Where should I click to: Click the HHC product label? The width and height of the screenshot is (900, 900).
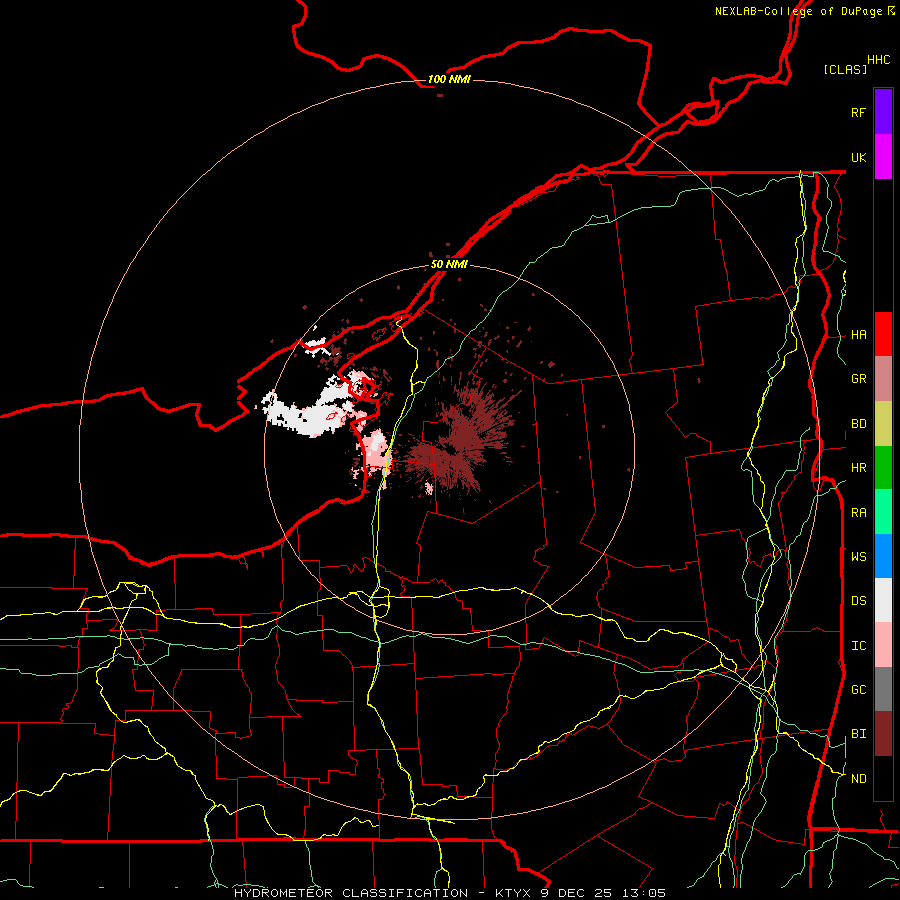(879, 59)
